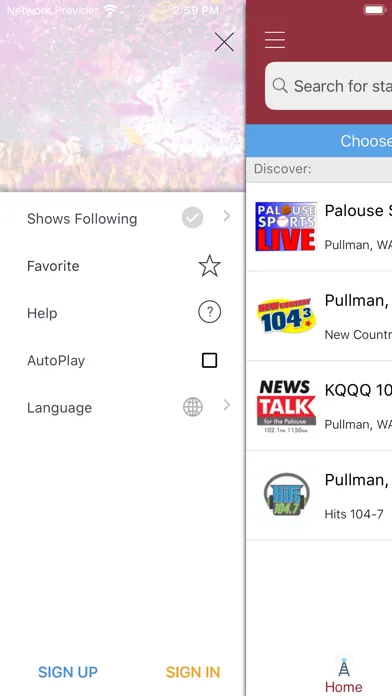The height and width of the screenshot is (696, 392).
Task: Click the search magnifier icon
Action: [280, 85]
